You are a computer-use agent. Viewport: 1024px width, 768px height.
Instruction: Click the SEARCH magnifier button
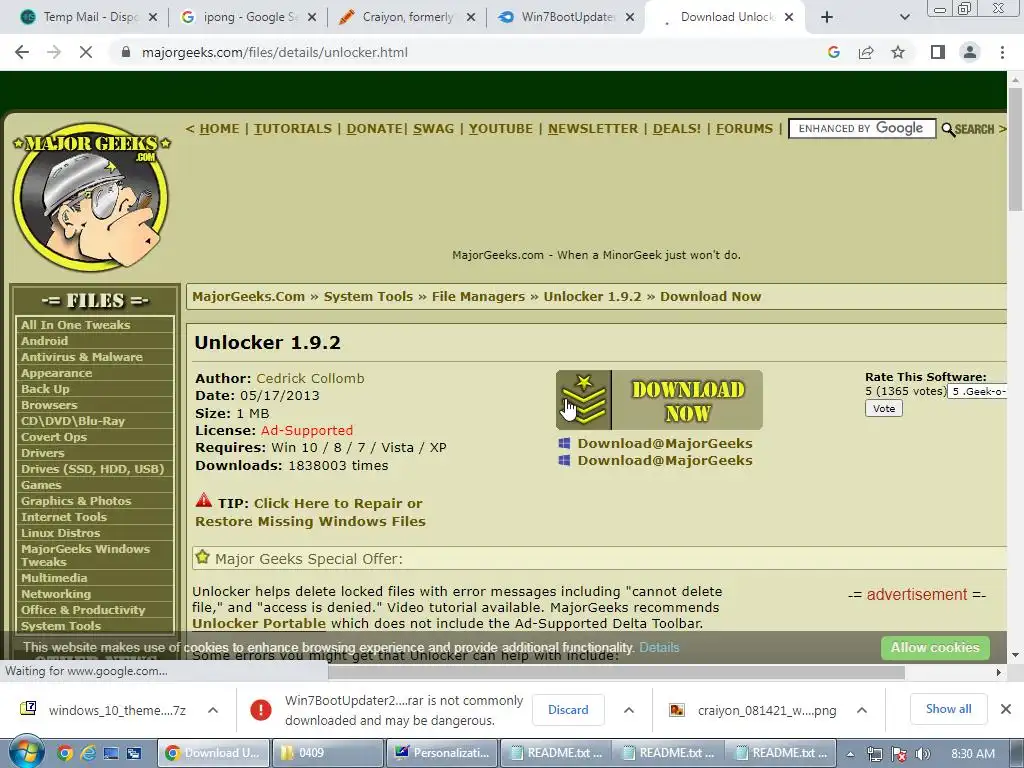point(968,129)
